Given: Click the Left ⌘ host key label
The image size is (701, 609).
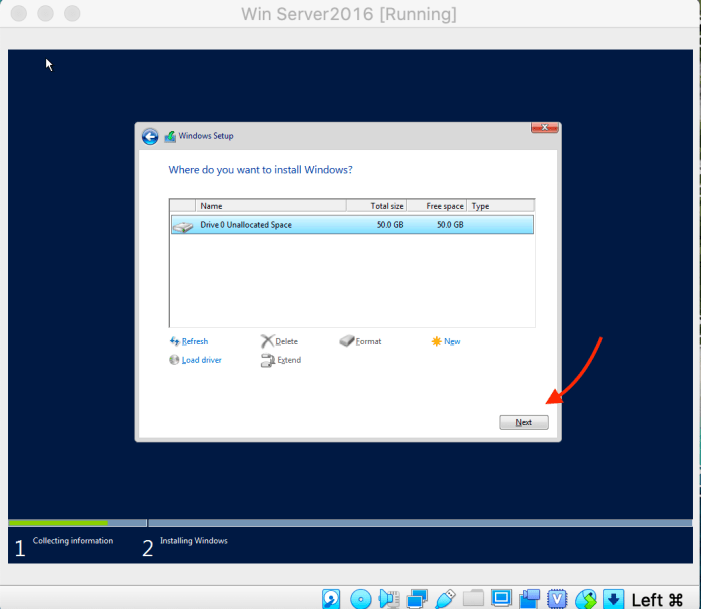Looking at the screenshot, I should click(657, 600).
